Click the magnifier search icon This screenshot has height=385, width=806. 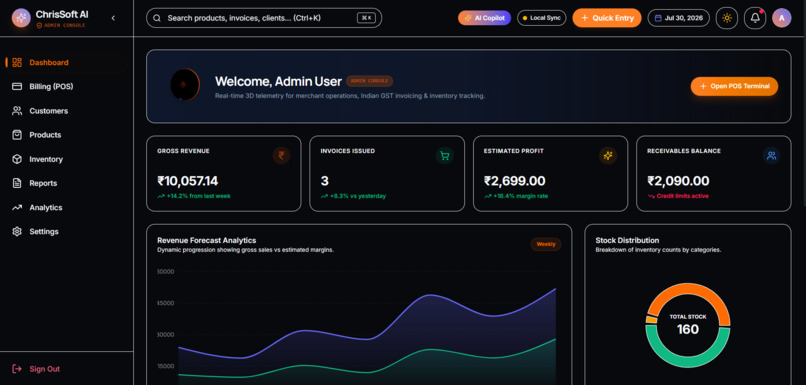coord(157,18)
